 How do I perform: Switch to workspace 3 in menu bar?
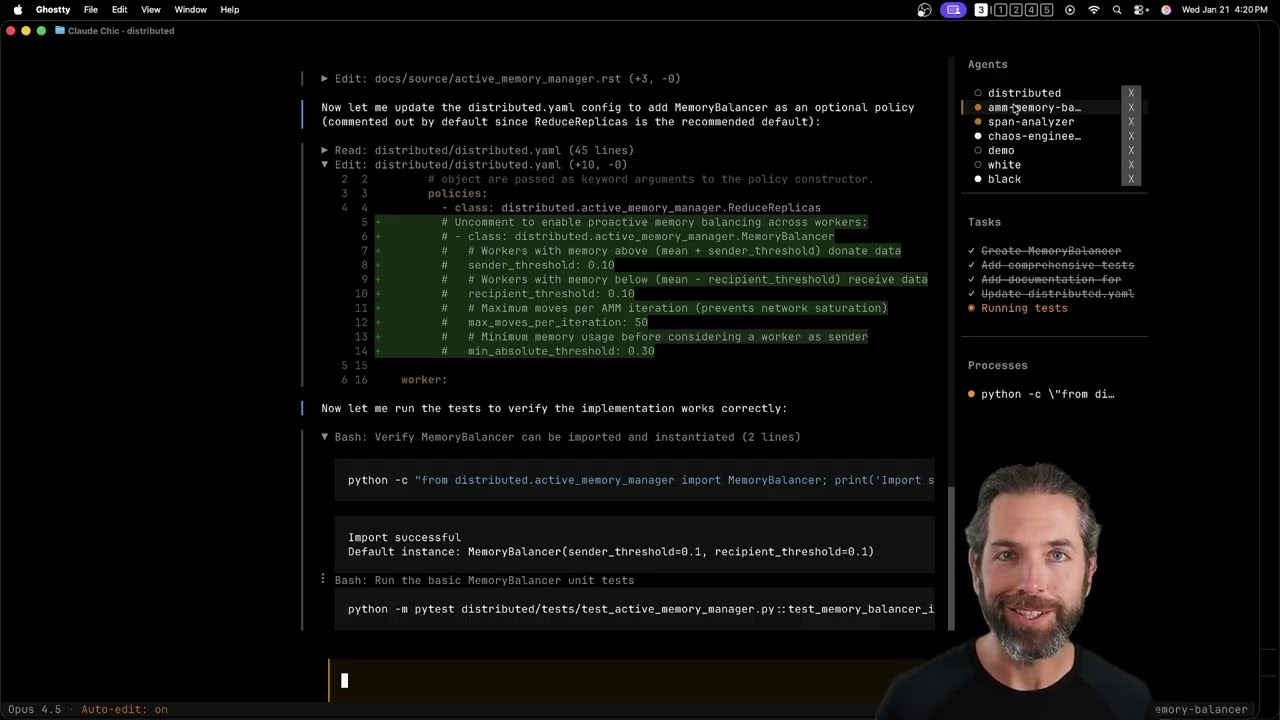tap(981, 10)
